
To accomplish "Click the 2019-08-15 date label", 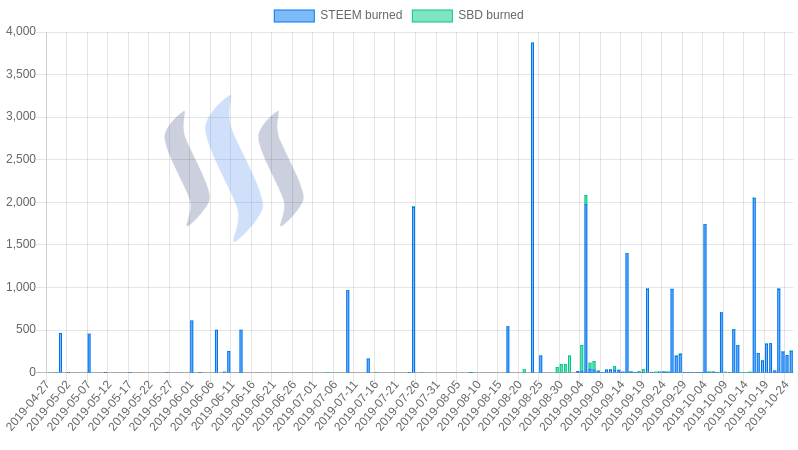I will pos(479,406).
